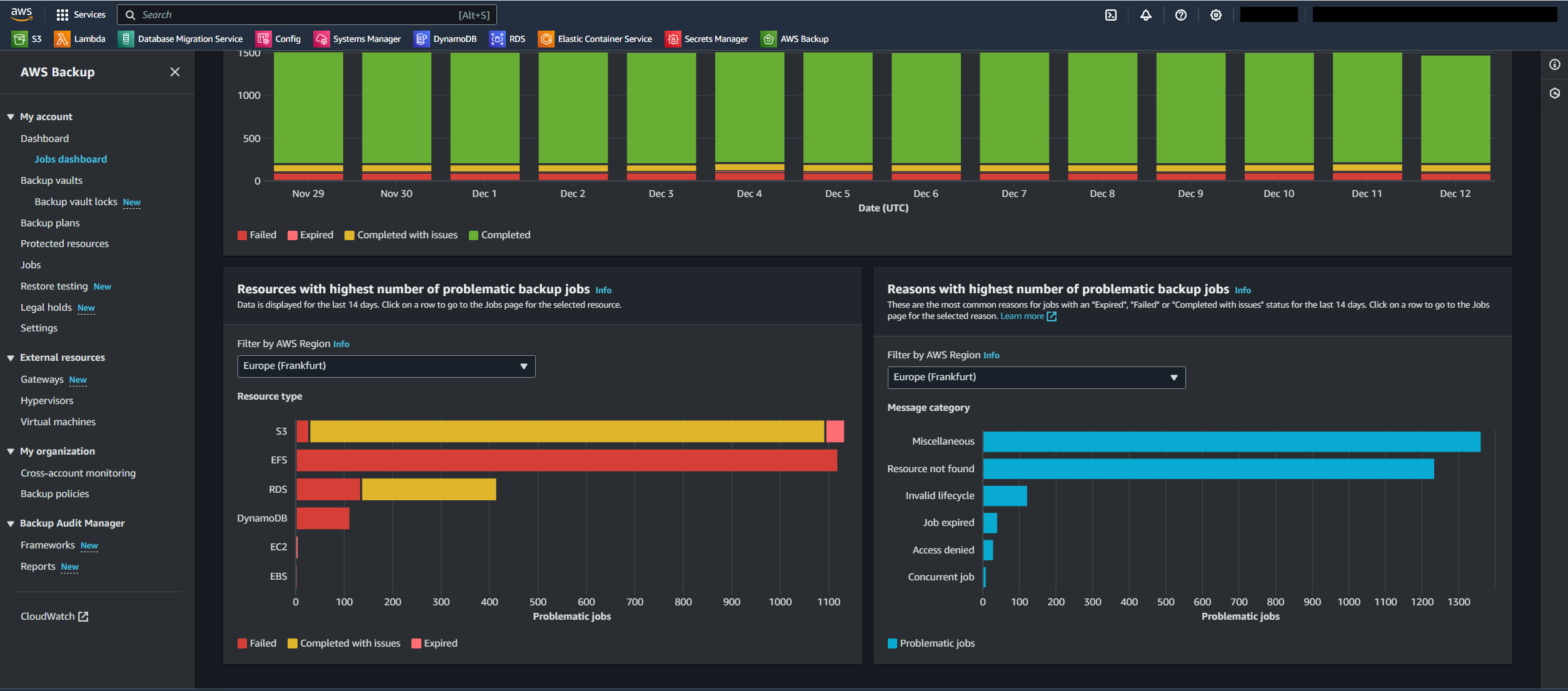1568x691 pixels.
Task: Click the Services grid menu icon
Action: click(x=63, y=15)
